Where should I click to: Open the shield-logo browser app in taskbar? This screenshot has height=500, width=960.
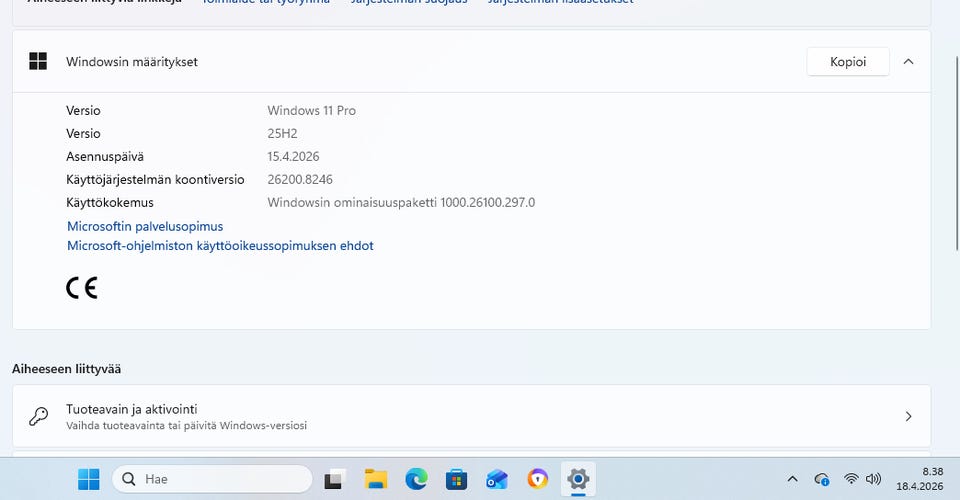[x=538, y=479]
